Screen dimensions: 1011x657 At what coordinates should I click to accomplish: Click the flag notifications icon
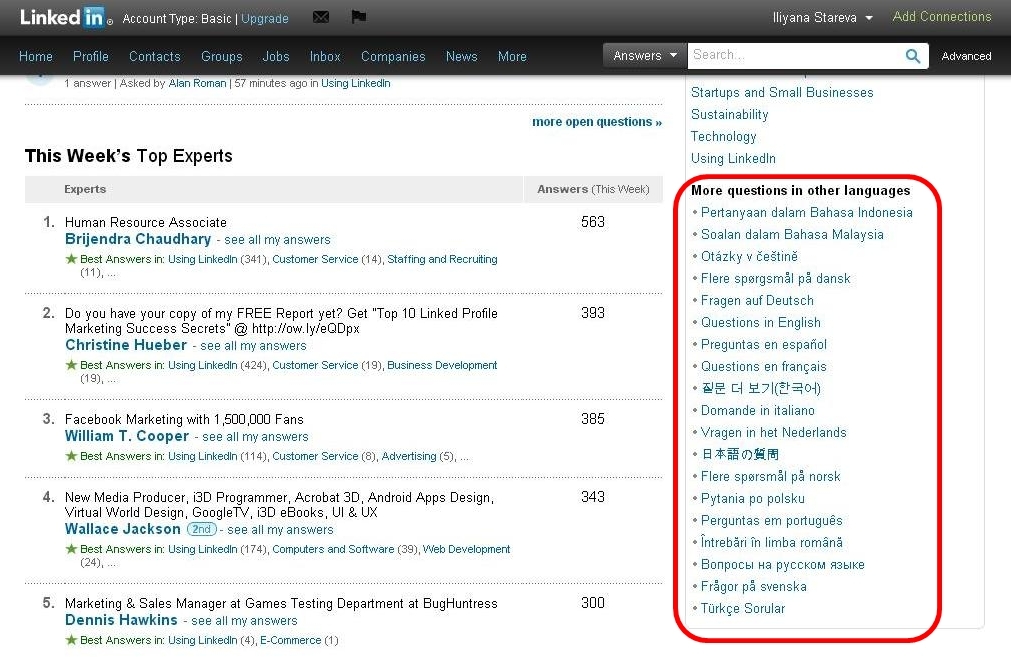(358, 16)
